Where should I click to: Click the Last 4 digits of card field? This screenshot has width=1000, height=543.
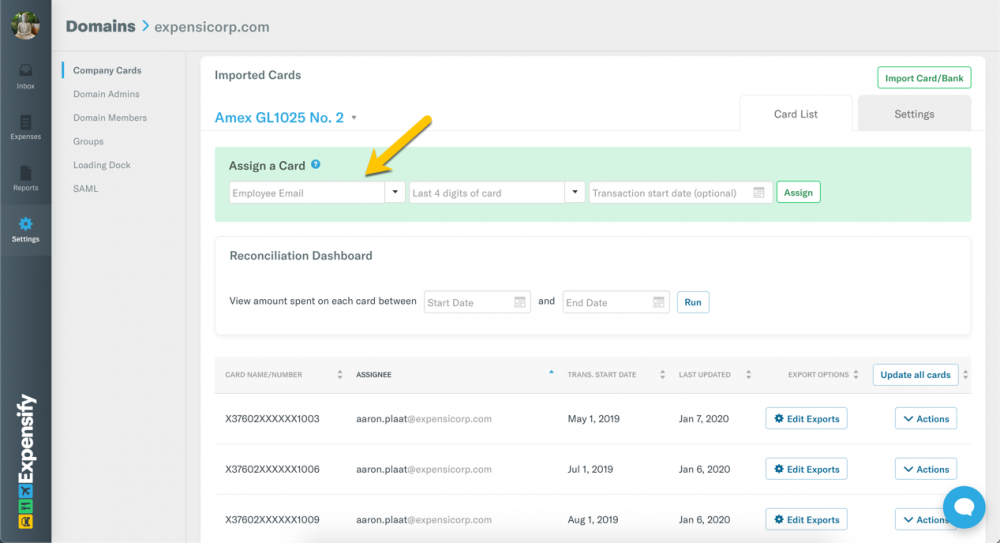[x=487, y=193]
